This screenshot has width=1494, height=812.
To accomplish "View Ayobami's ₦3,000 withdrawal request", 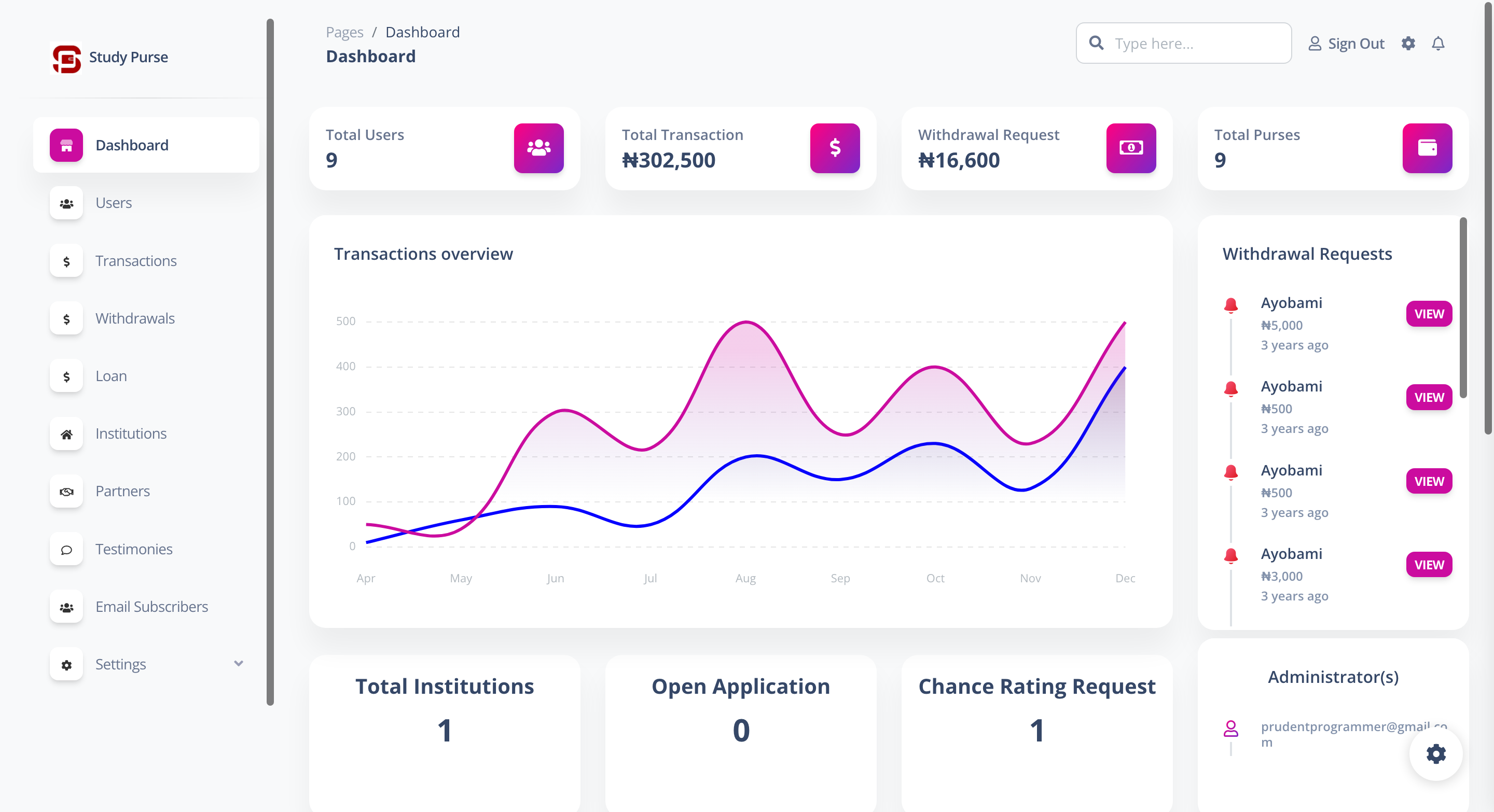I will pos(1428,565).
